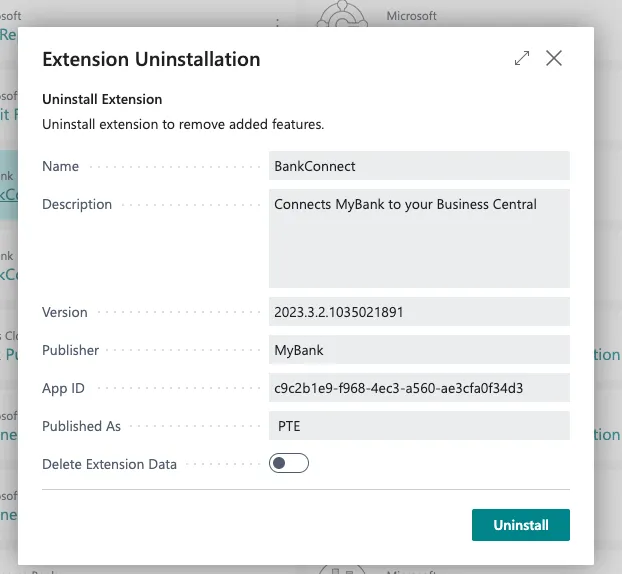Close the Extension Uninstallation dialog
The height and width of the screenshot is (574, 622).
tap(554, 58)
